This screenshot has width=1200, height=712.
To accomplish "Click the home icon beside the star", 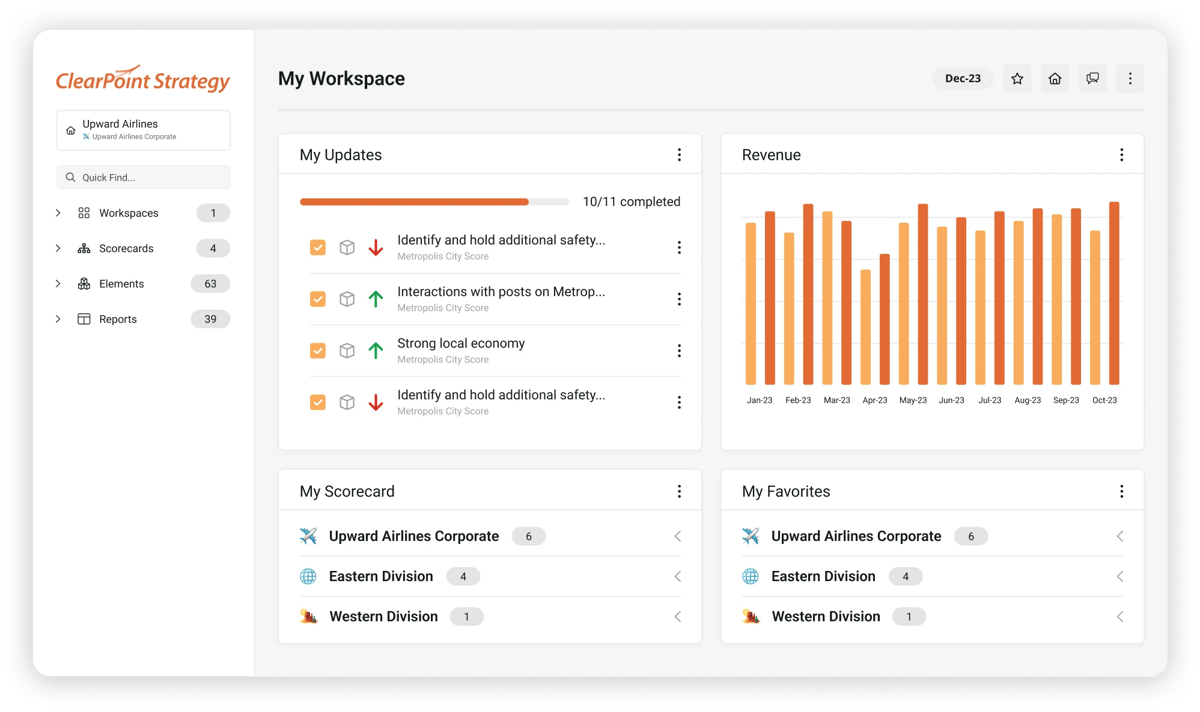I will [x=1055, y=79].
